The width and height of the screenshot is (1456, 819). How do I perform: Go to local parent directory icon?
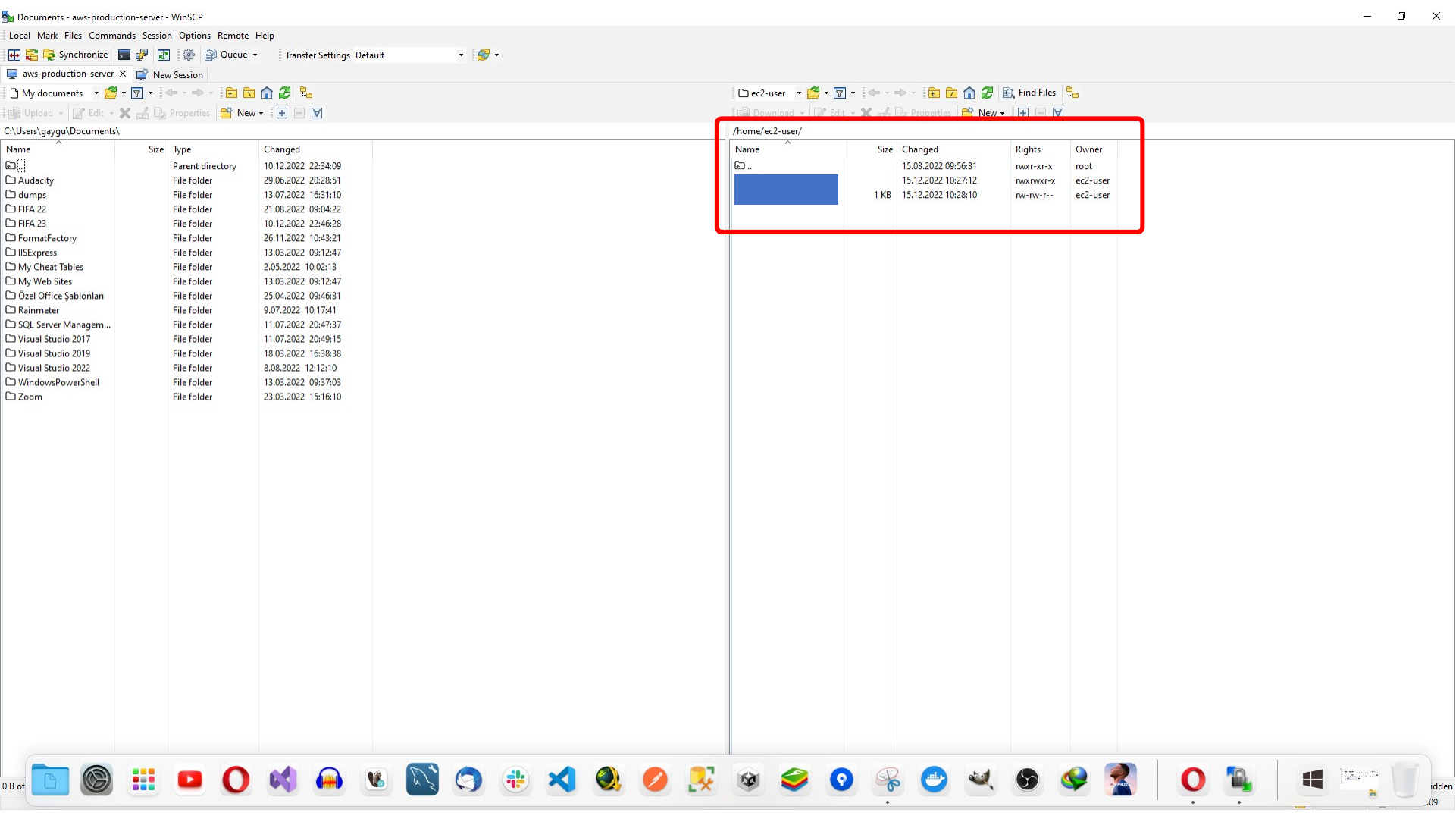[x=231, y=93]
